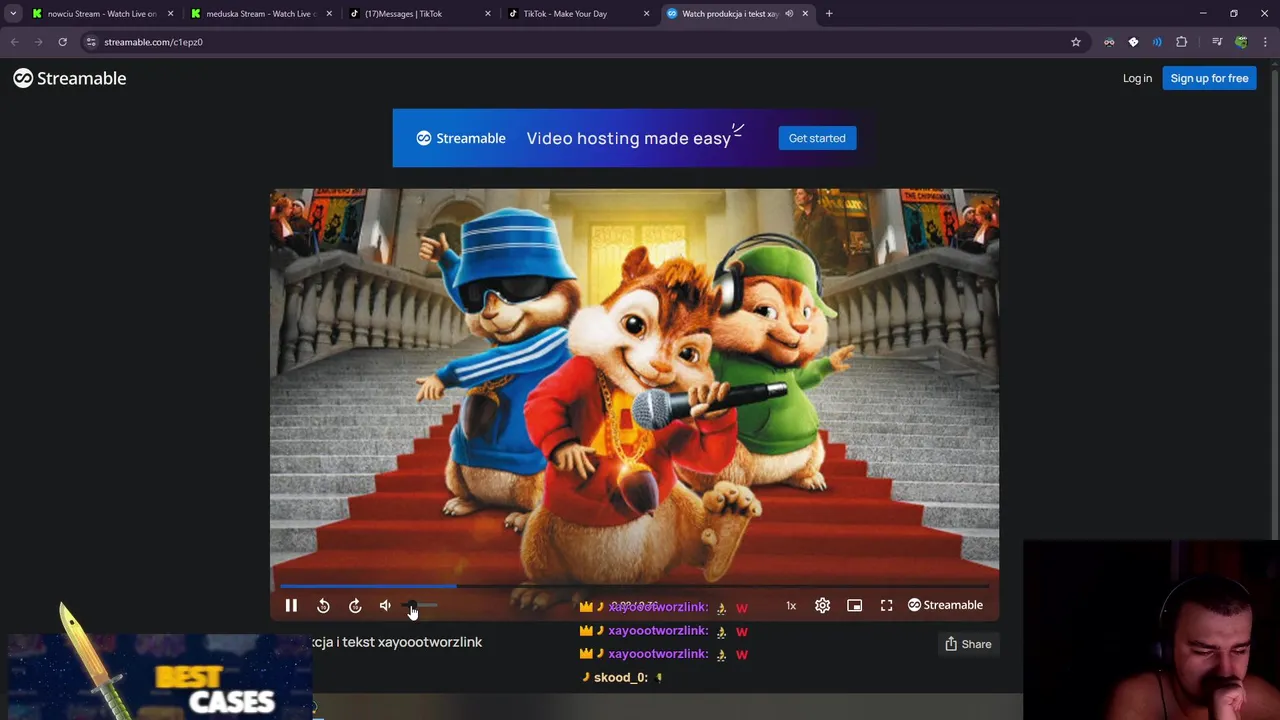Close the meduska Stream tab
The image size is (1280, 720).
tap(329, 14)
